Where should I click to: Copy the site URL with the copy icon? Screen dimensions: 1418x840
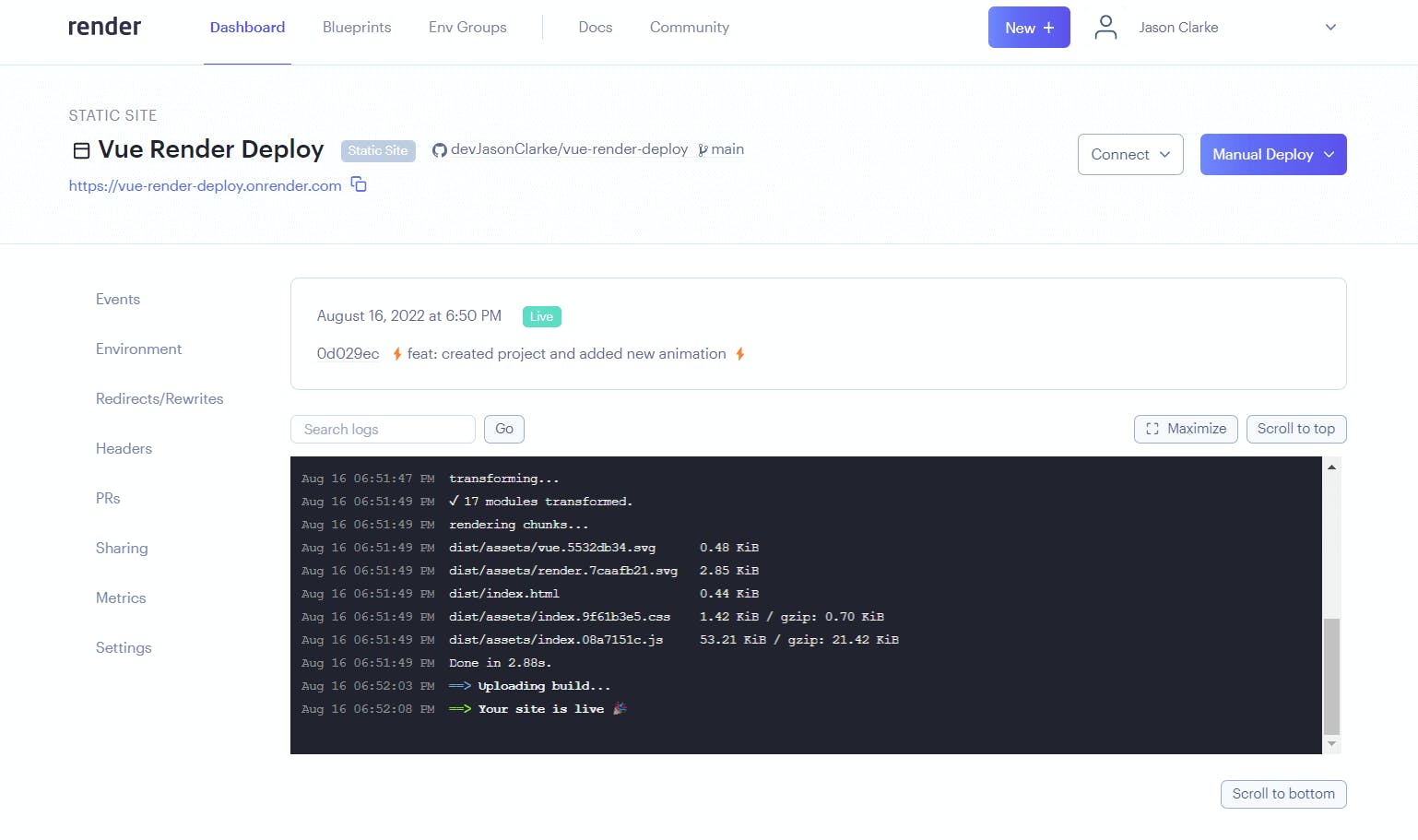coord(359,184)
